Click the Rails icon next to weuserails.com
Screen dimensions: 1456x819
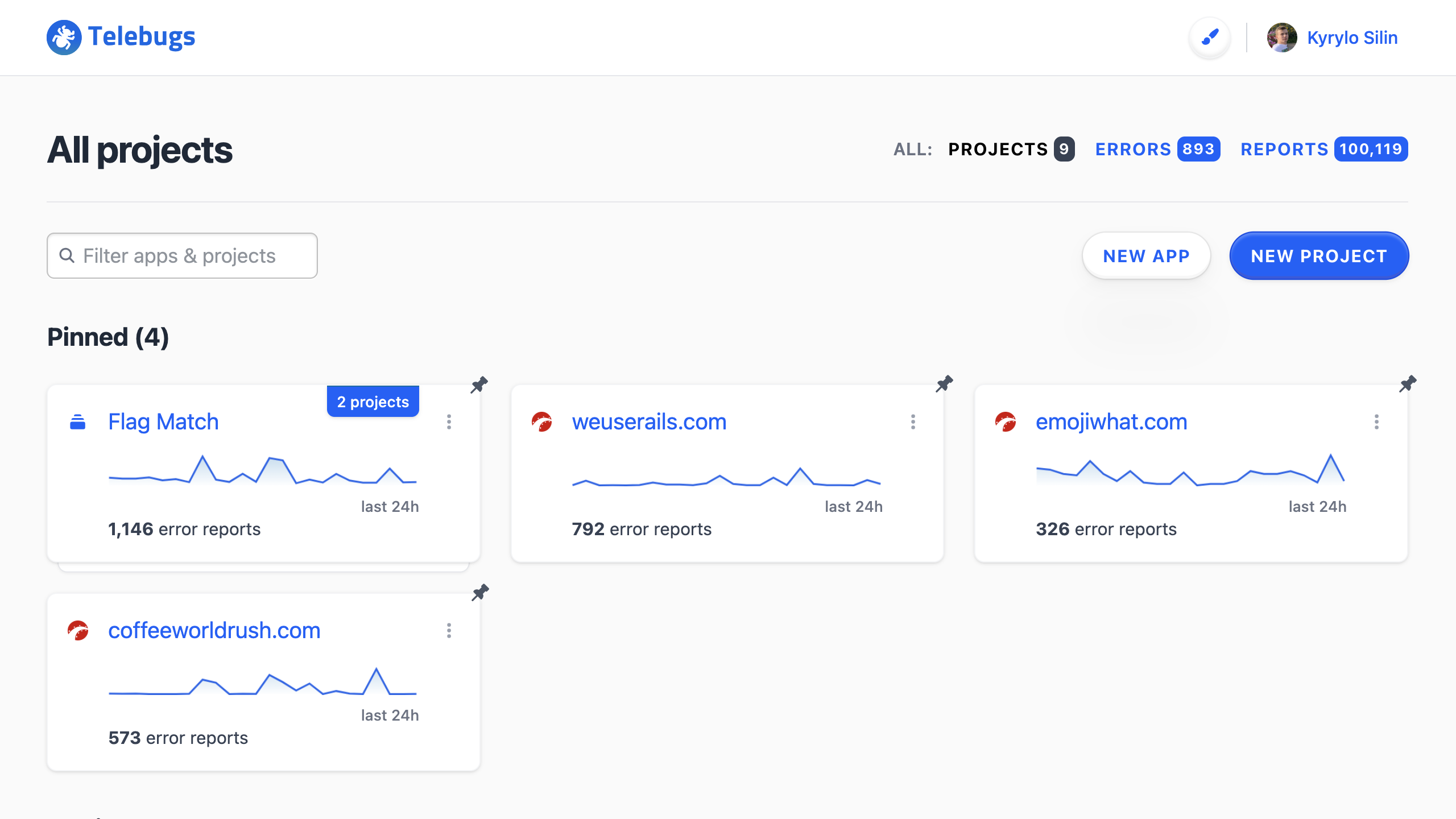pos(541,422)
